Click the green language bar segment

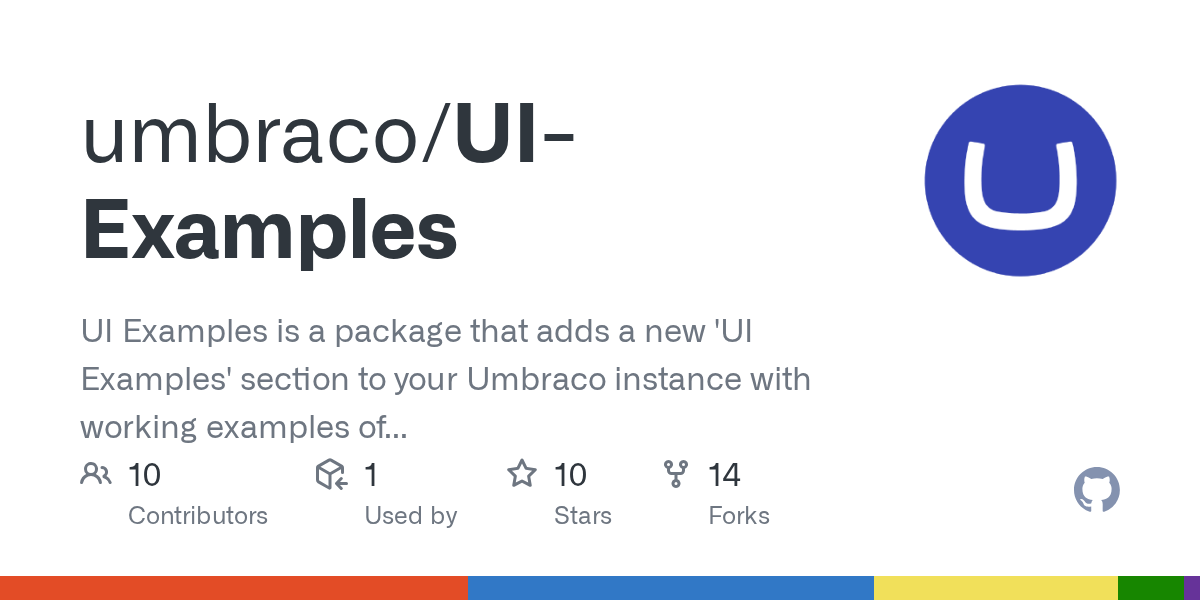point(1150,588)
